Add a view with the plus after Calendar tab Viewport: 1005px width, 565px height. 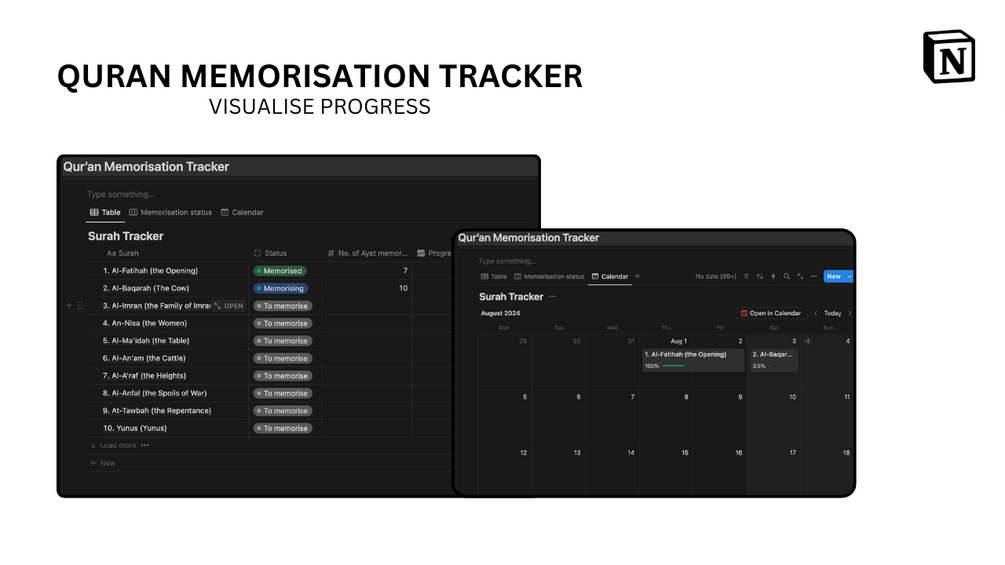(x=637, y=277)
